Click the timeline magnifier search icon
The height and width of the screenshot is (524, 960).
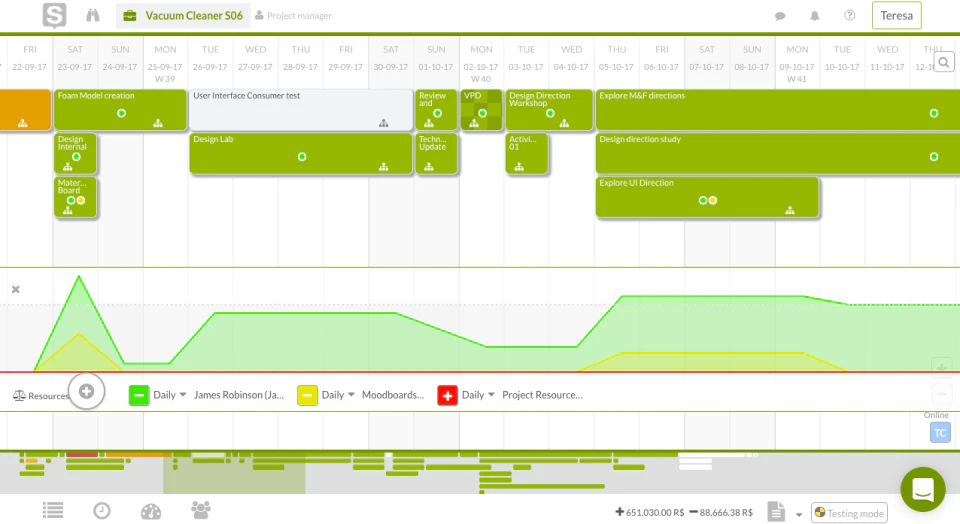click(x=944, y=62)
